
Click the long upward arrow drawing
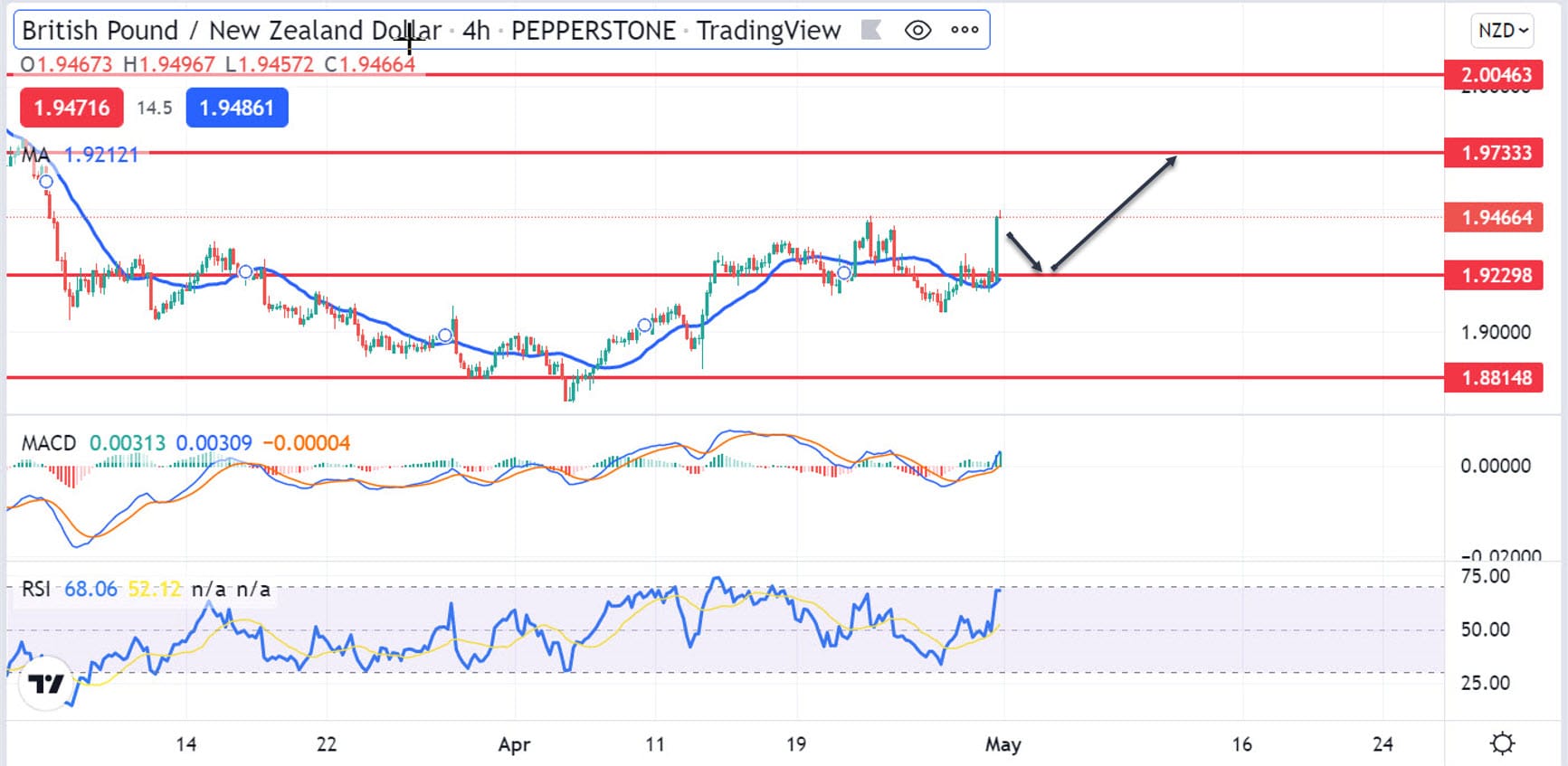[x=1115, y=213]
